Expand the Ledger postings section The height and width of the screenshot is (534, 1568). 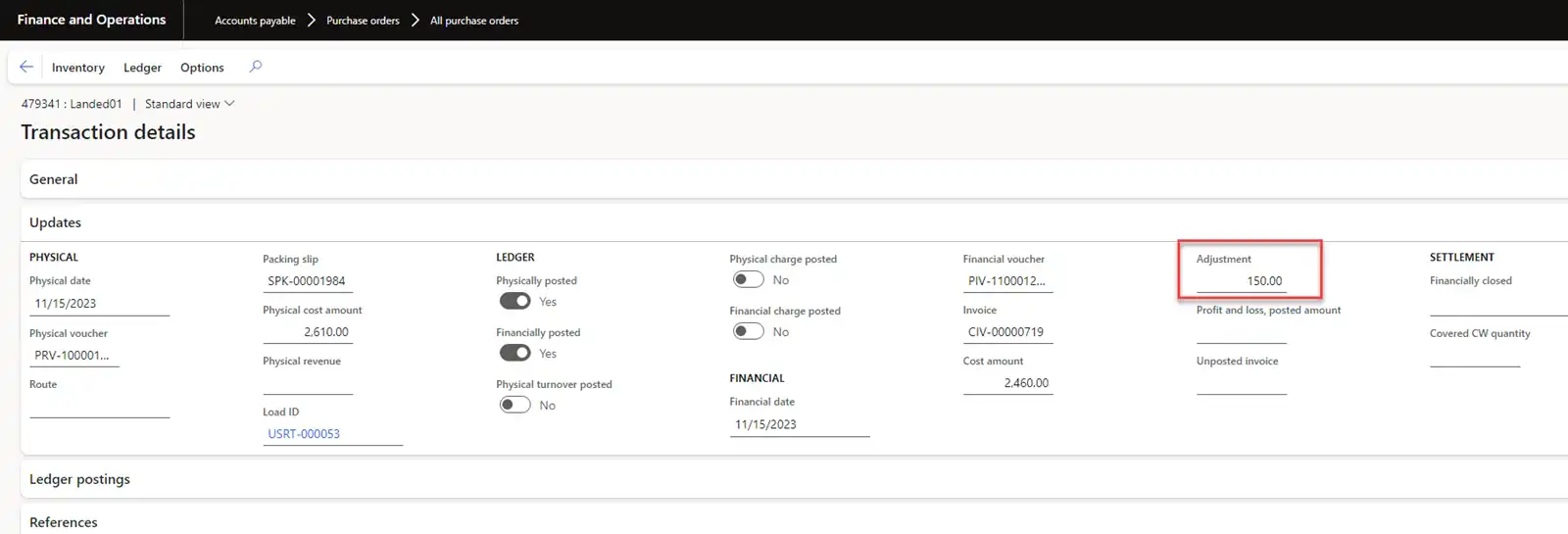(x=79, y=479)
